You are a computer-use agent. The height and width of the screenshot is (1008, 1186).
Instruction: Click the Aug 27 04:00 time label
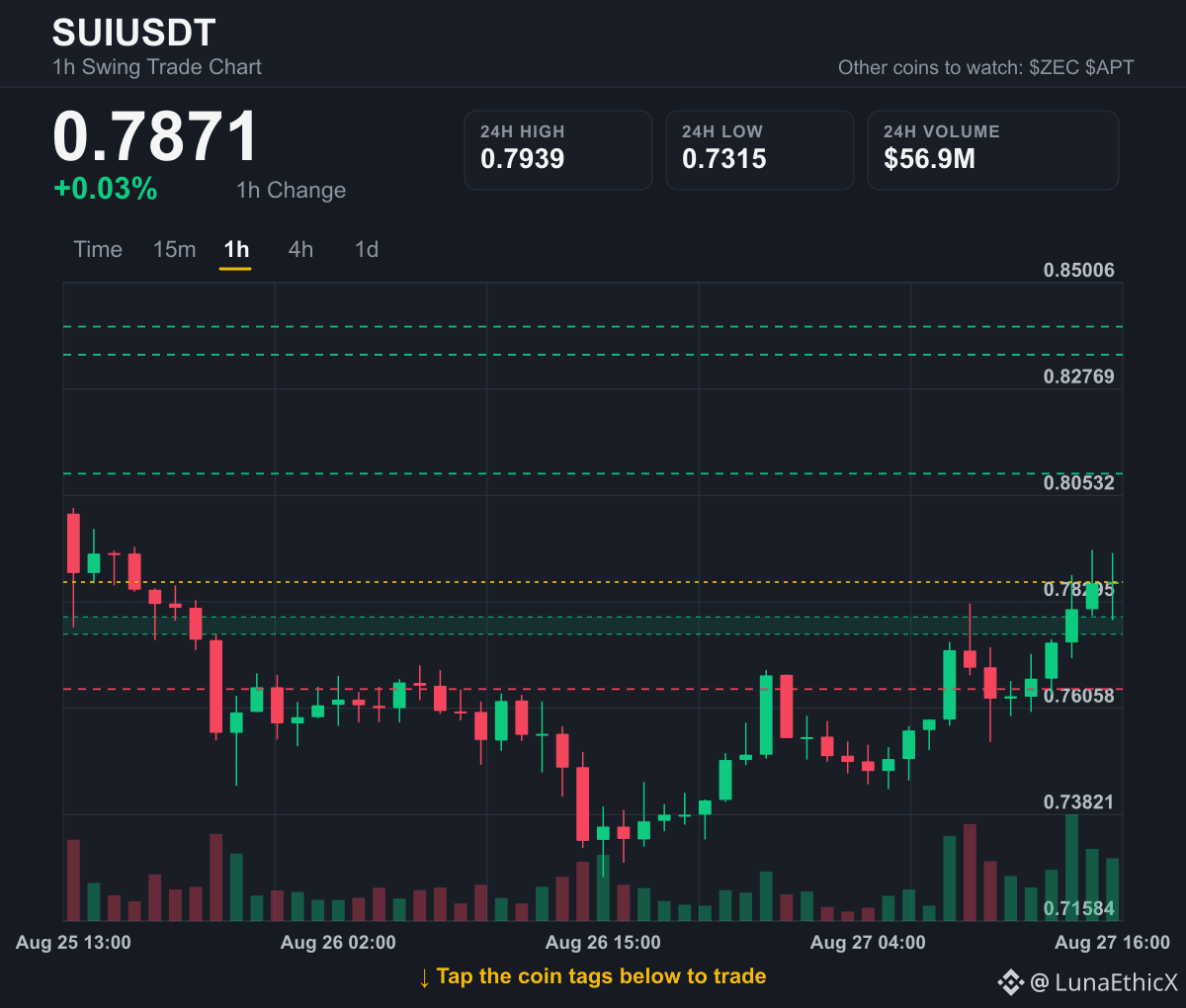coord(868,943)
